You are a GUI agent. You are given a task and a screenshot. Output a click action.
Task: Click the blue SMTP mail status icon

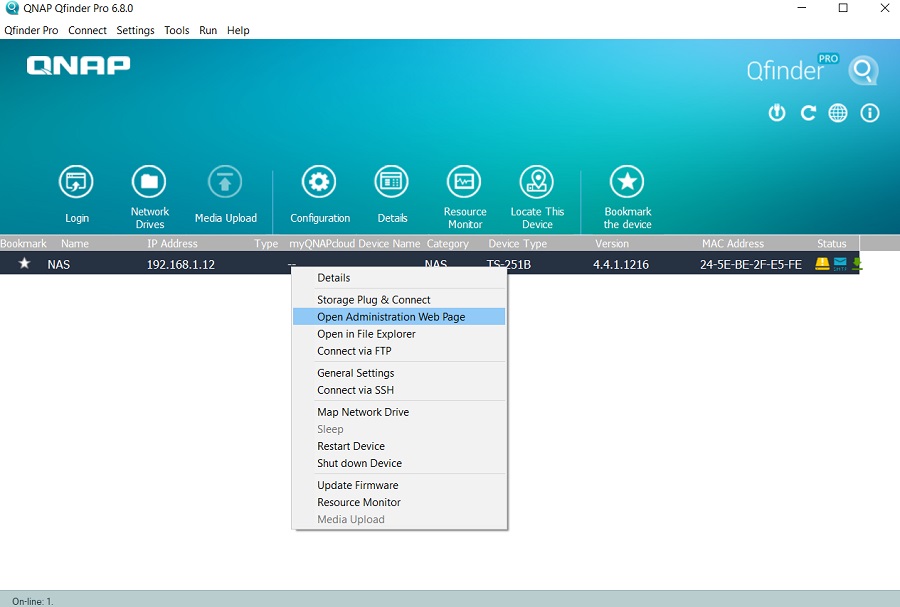coord(840,264)
